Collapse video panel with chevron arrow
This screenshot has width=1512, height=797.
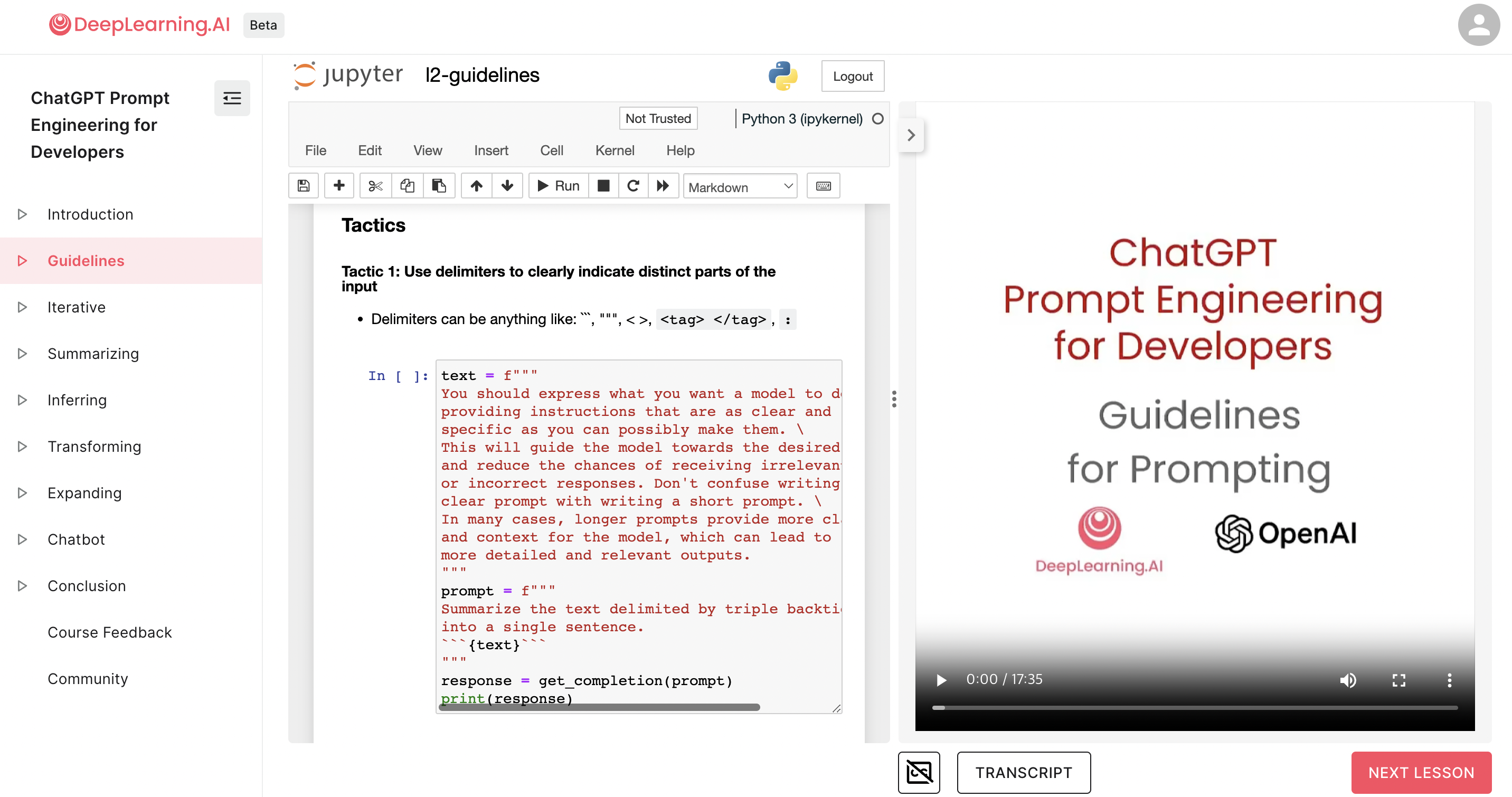[x=911, y=135]
